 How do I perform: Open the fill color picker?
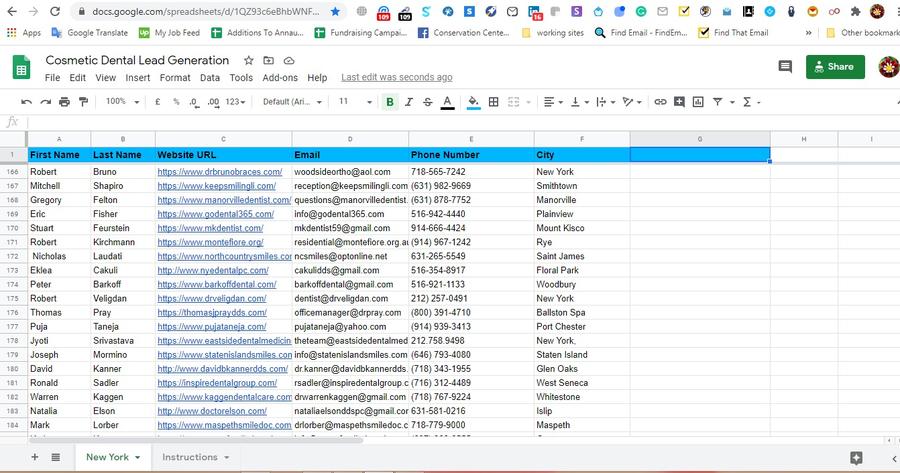474,102
